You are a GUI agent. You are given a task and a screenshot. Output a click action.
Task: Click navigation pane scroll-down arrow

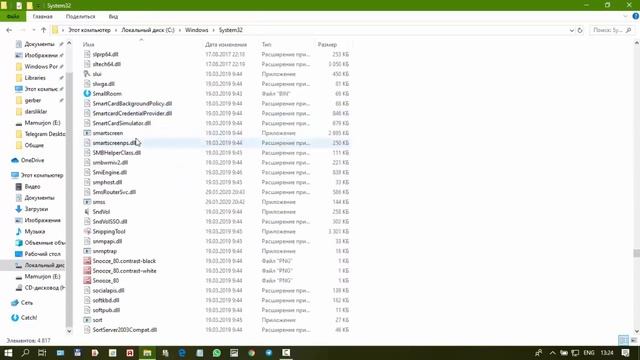(x=69, y=331)
